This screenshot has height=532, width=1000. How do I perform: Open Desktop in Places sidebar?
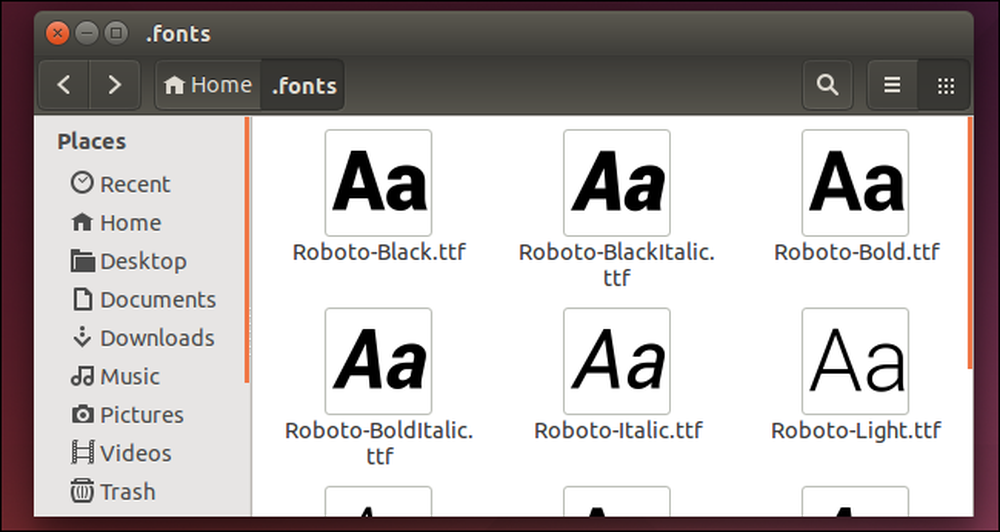coord(143,262)
